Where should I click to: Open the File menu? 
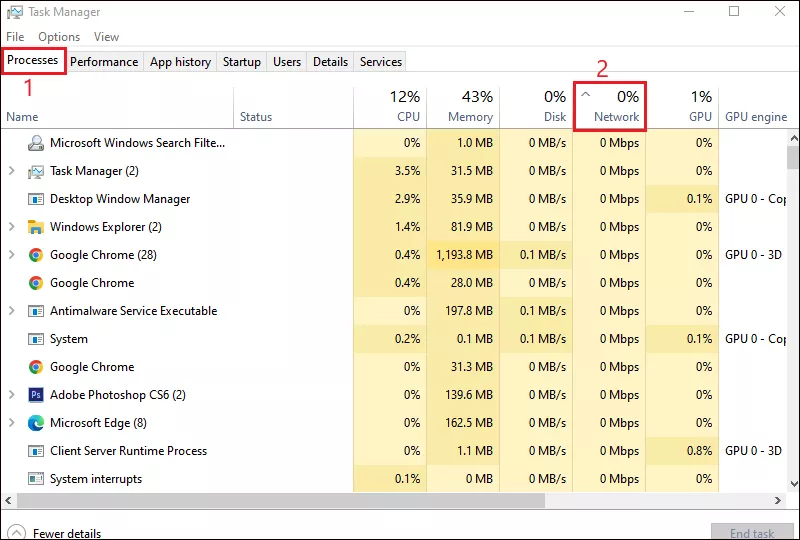coord(15,37)
